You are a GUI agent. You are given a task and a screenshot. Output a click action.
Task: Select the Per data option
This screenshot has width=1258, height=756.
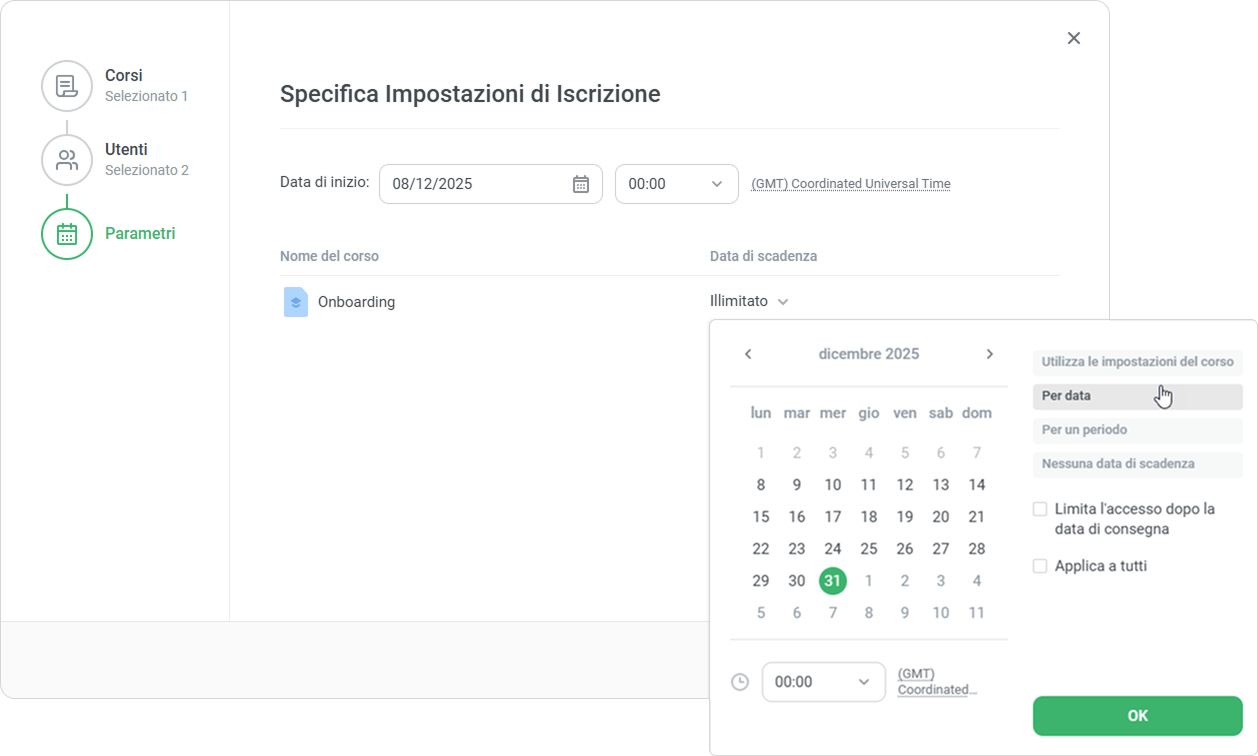(x=1137, y=396)
